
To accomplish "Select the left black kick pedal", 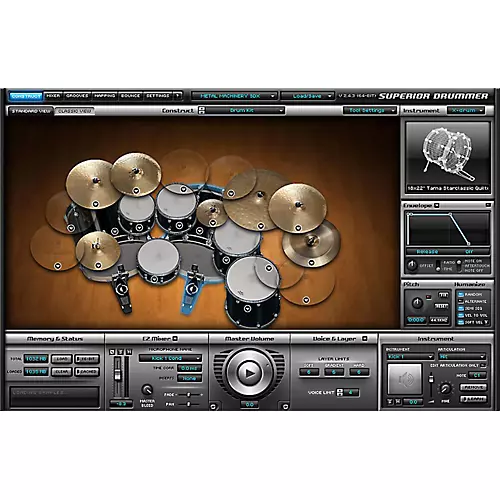I will [x=122, y=289].
